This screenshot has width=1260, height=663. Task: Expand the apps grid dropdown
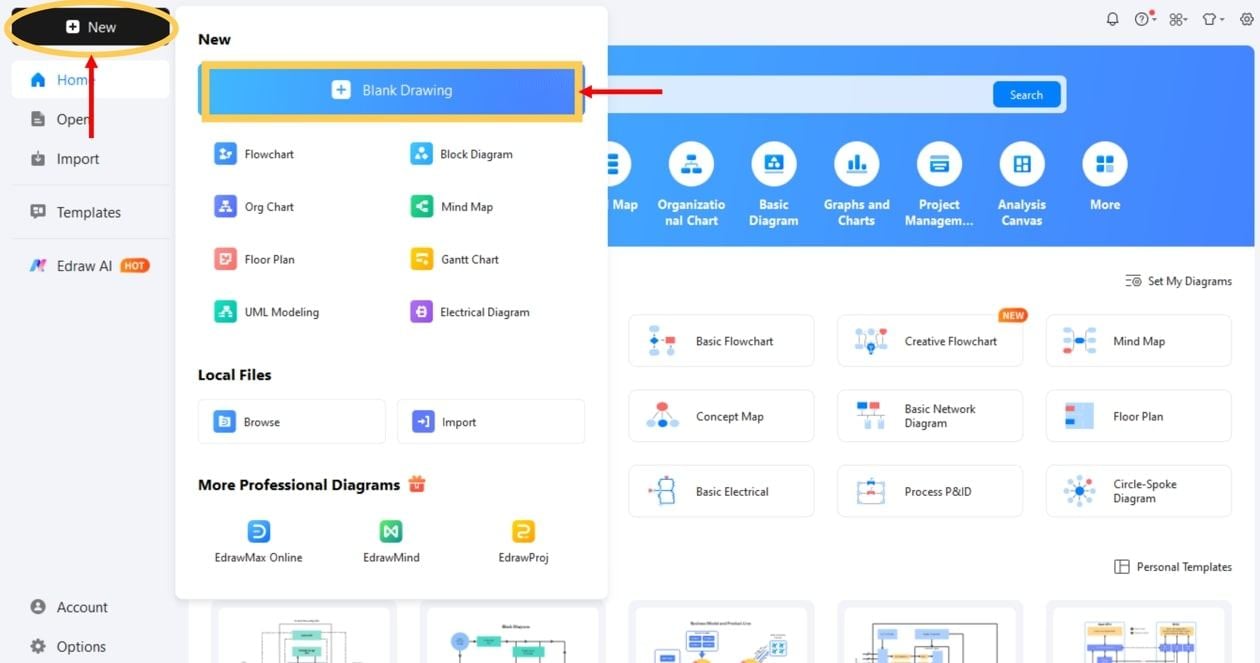pos(1178,18)
